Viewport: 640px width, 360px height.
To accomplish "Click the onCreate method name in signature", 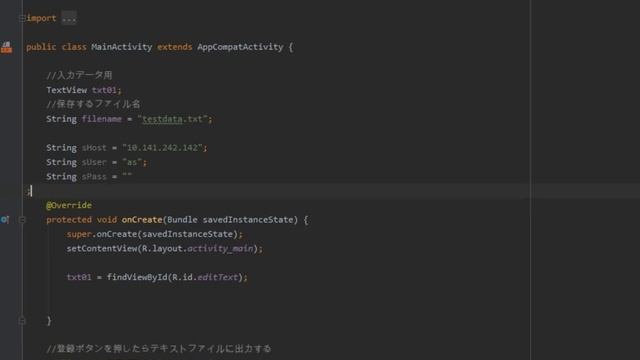I will tap(142, 220).
